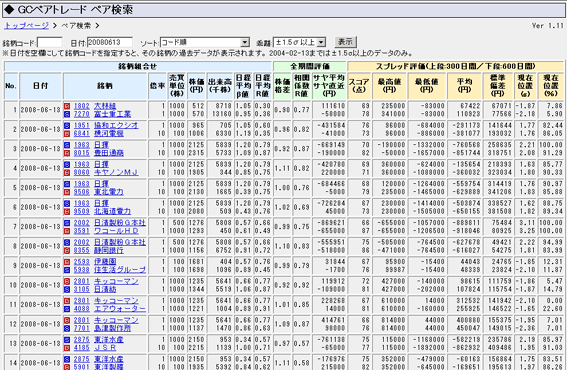567x370 pixels.
Task: Click the blue marker icon beside code 3105
Action: click(67, 289)
